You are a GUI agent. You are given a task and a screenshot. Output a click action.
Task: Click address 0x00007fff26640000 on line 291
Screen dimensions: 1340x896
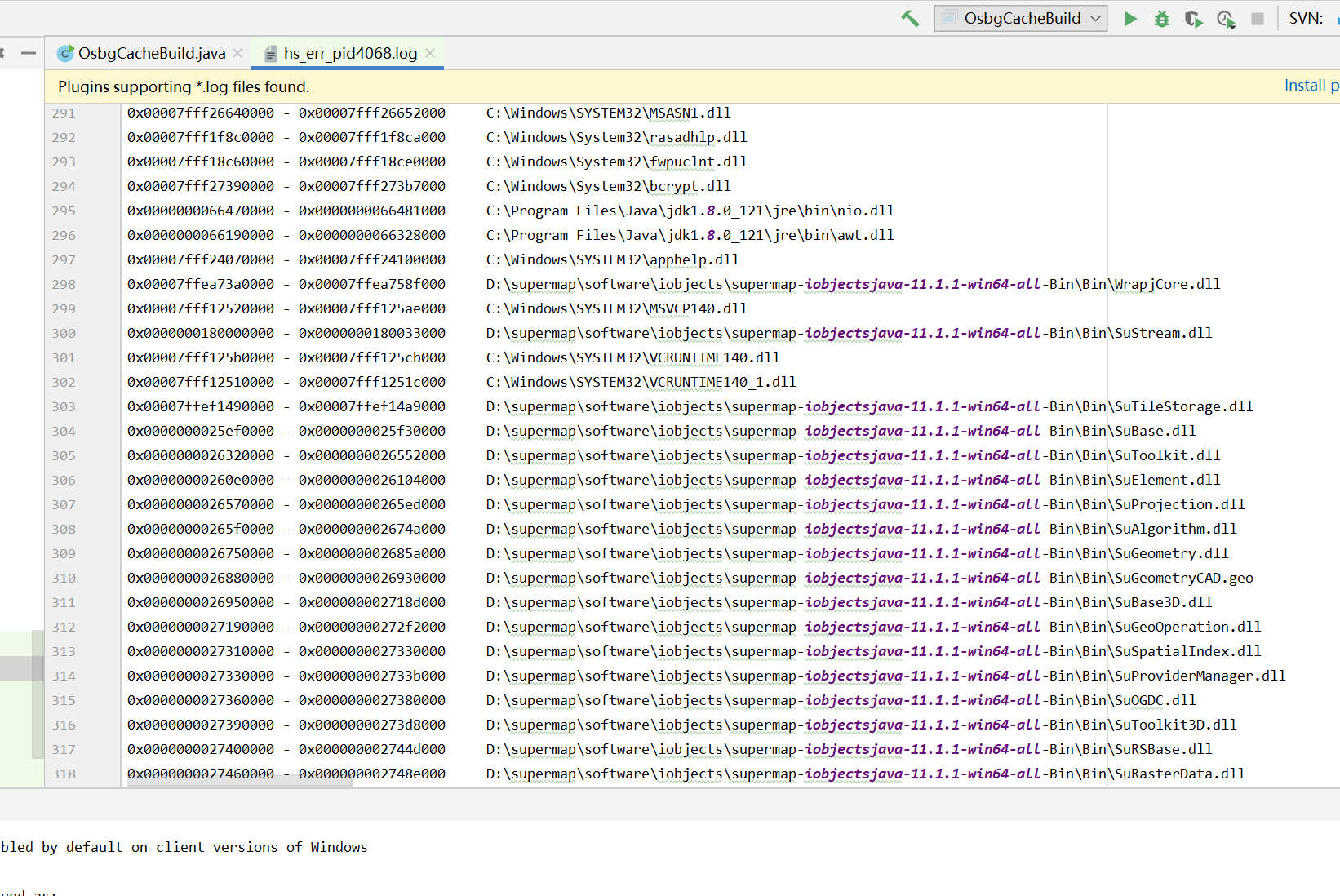point(201,113)
